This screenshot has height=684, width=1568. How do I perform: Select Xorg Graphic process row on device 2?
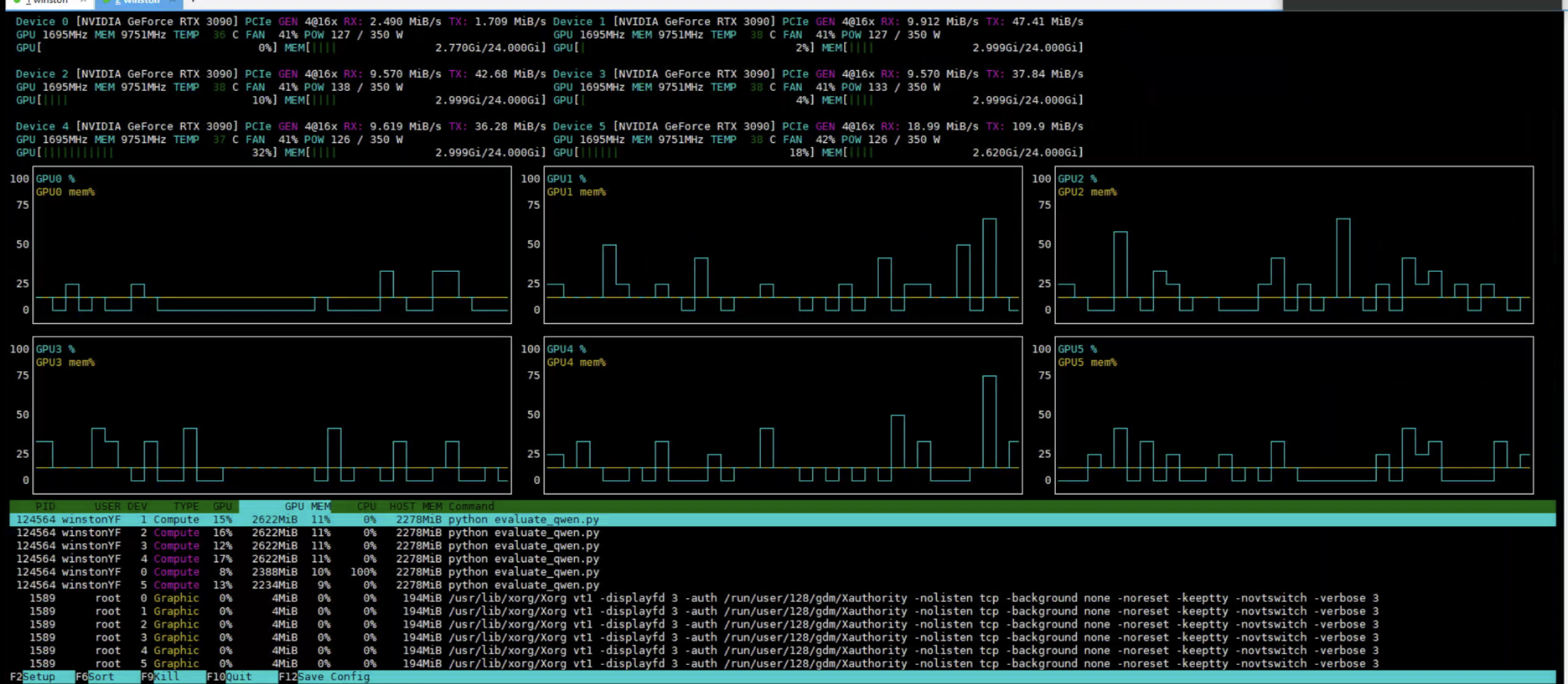[x=782, y=624]
